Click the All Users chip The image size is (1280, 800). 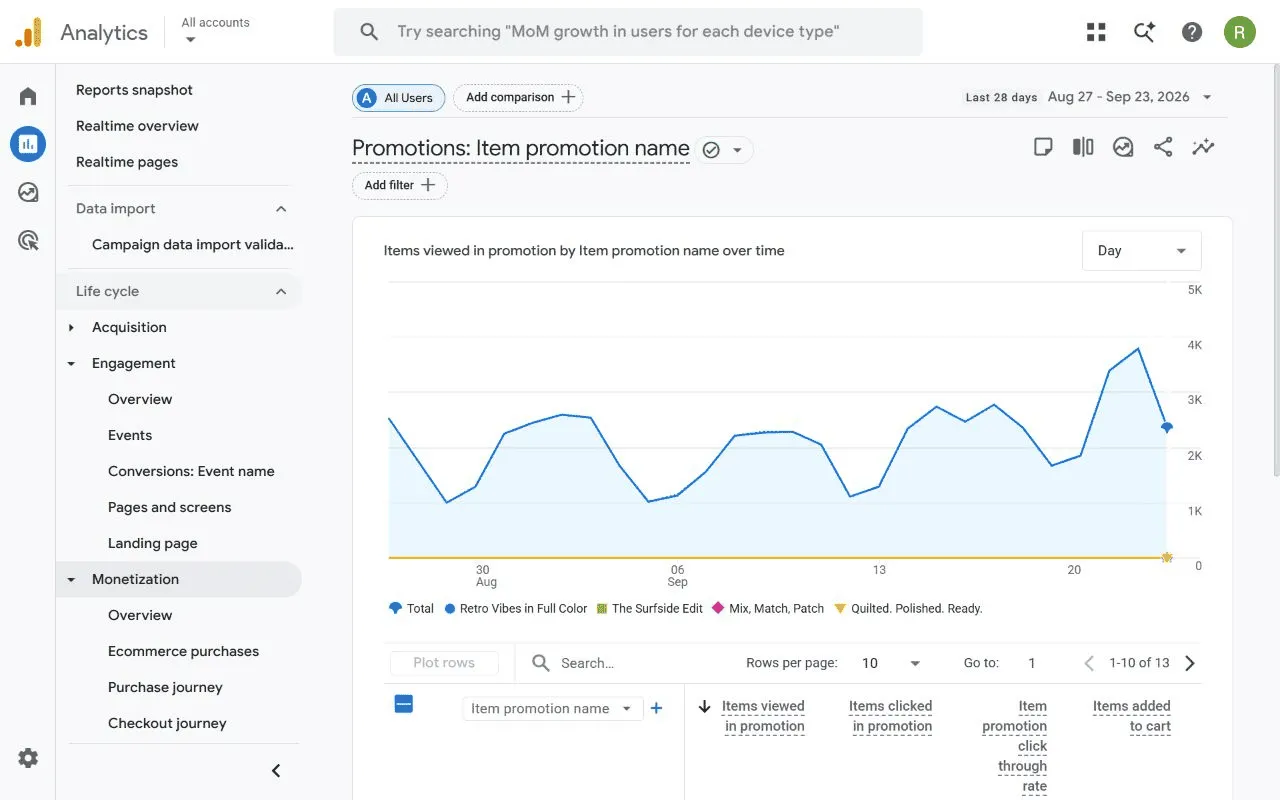click(x=398, y=97)
